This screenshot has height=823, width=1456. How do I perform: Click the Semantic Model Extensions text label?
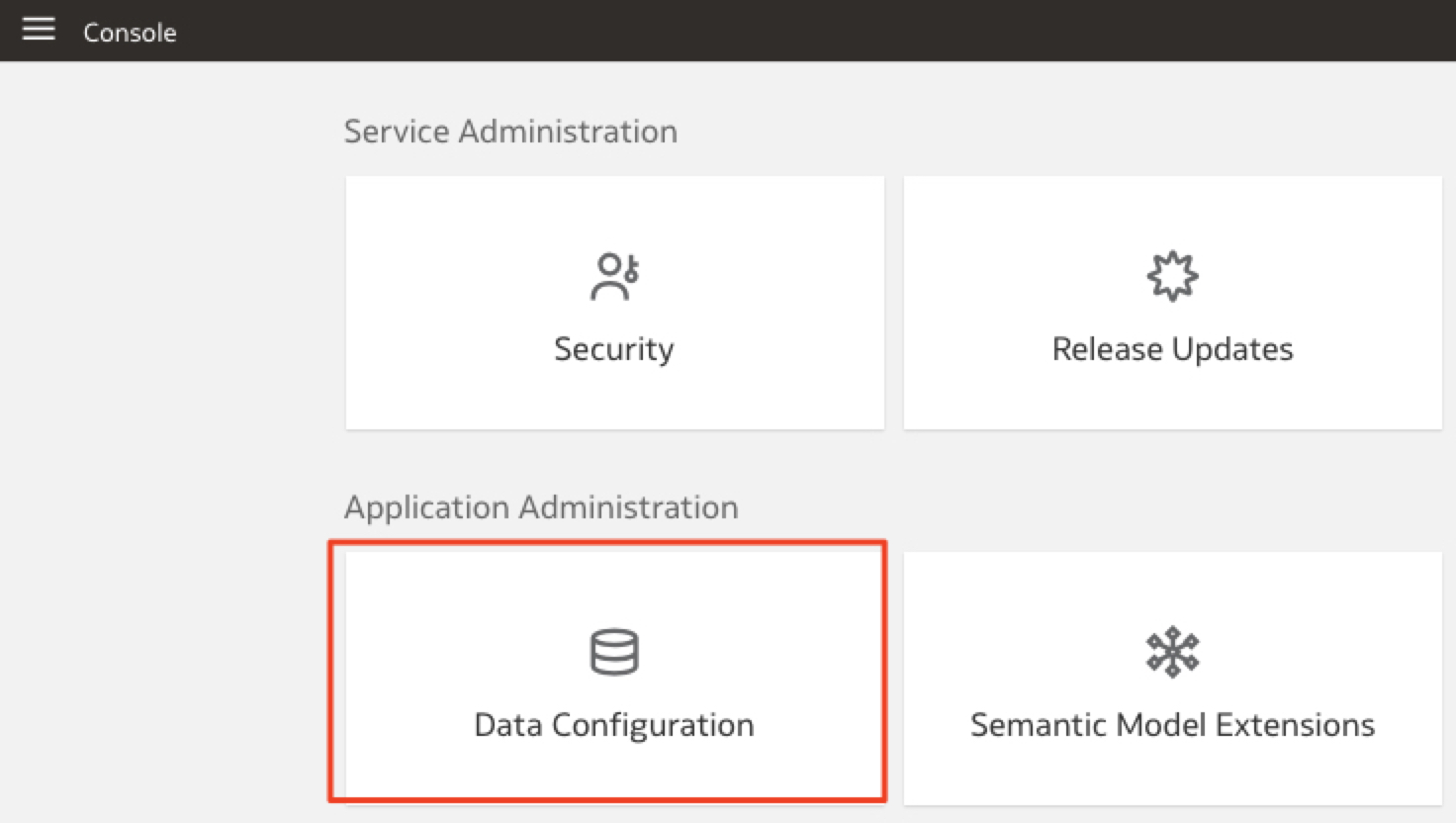click(x=1172, y=725)
